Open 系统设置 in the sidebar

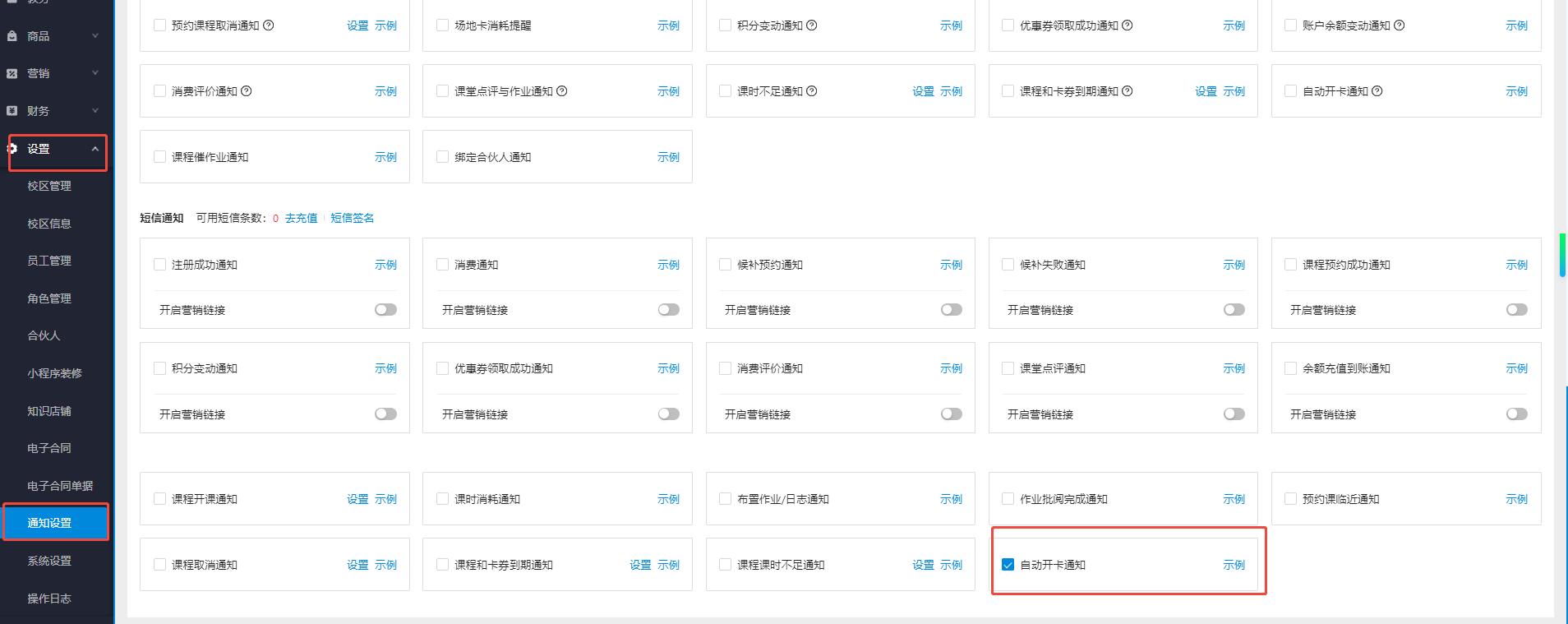[x=49, y=561]
